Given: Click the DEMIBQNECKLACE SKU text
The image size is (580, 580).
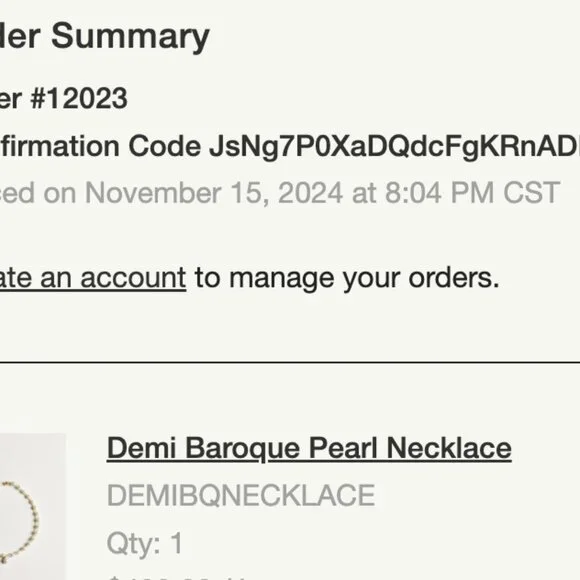Looking at the screenshot, I should [241, 495].
